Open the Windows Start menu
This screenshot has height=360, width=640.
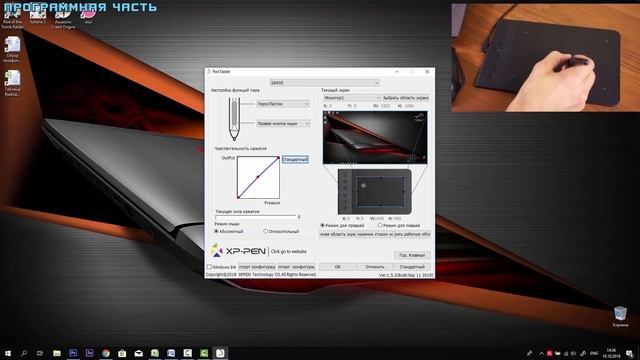[8, 353]
